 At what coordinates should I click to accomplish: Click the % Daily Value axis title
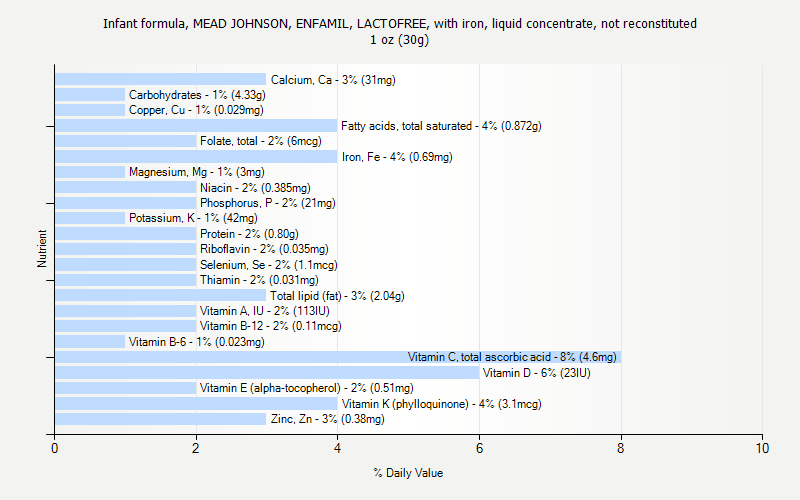point(408,473)
